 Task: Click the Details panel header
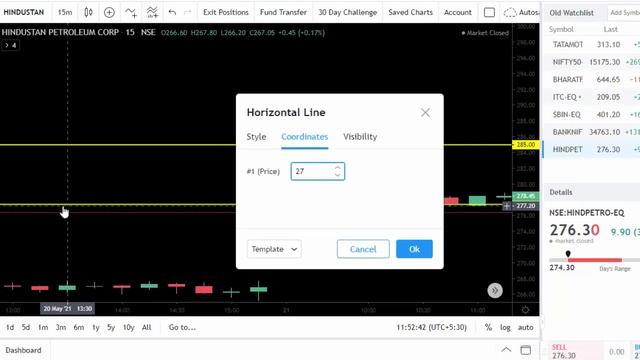561,192
